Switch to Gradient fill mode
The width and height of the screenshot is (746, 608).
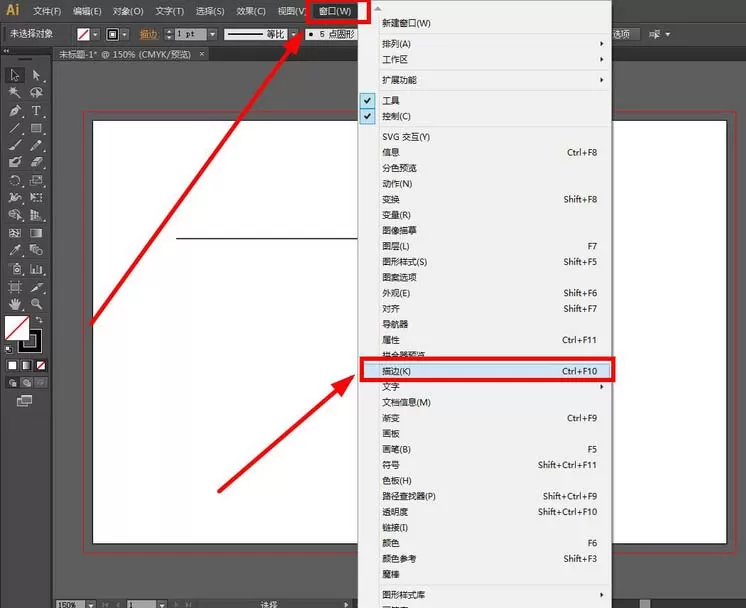point(27,365)
